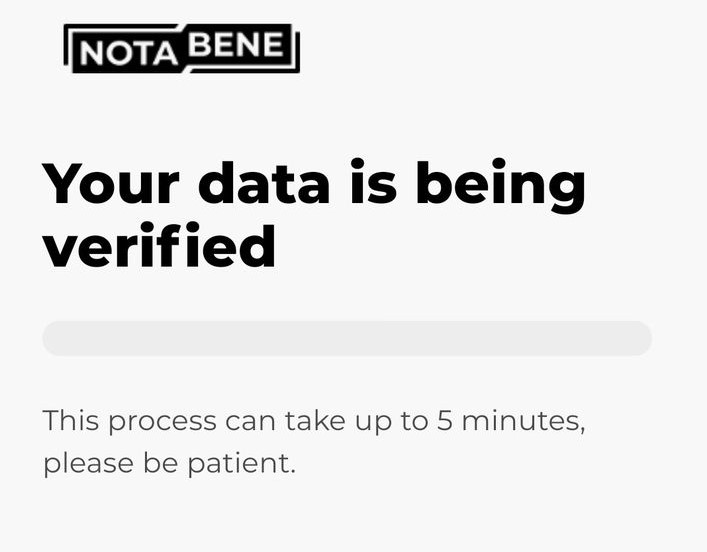Image resolution: width=707 pixels, height=552 pixels.
Task: Click the word 'data' in the heading
Action: [264, 182]
